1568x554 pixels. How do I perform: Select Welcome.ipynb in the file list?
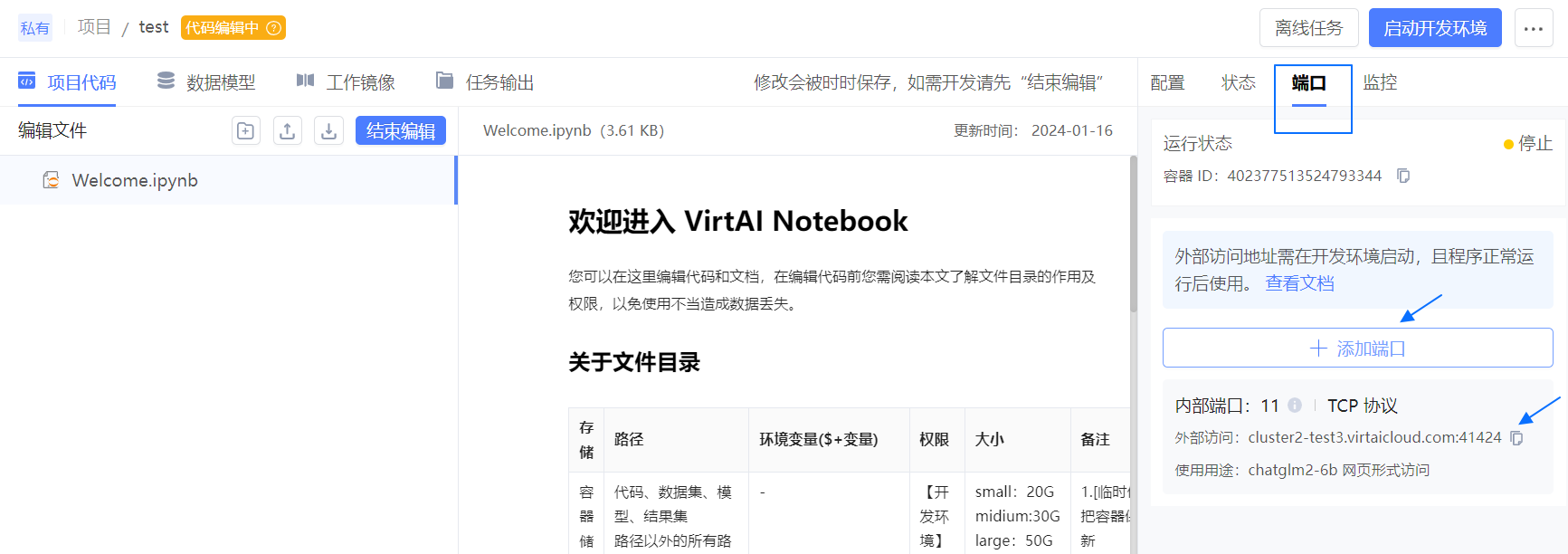pyautogui.click(x=135, y=180)
